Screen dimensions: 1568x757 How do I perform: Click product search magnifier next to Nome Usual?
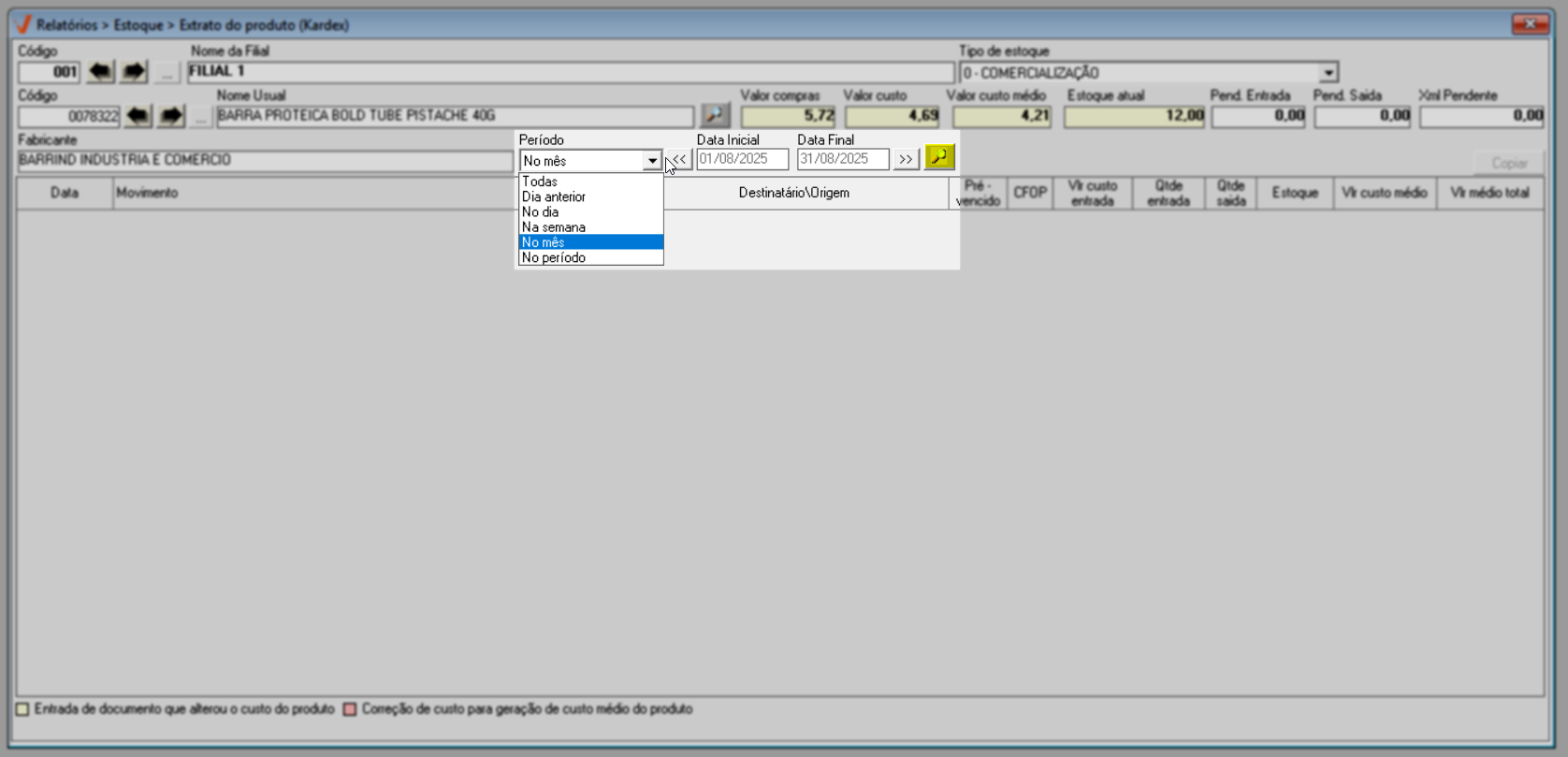click(715, 115)
